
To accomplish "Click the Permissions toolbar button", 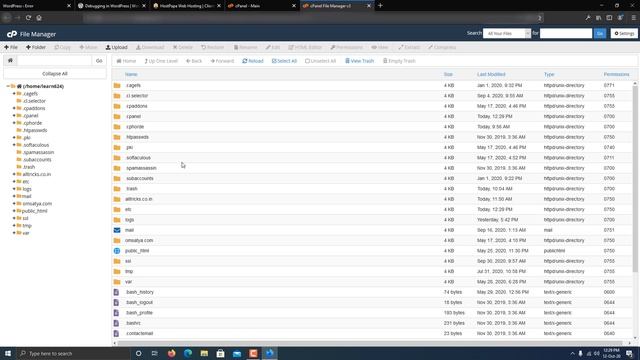I will (x=347, y=47).
